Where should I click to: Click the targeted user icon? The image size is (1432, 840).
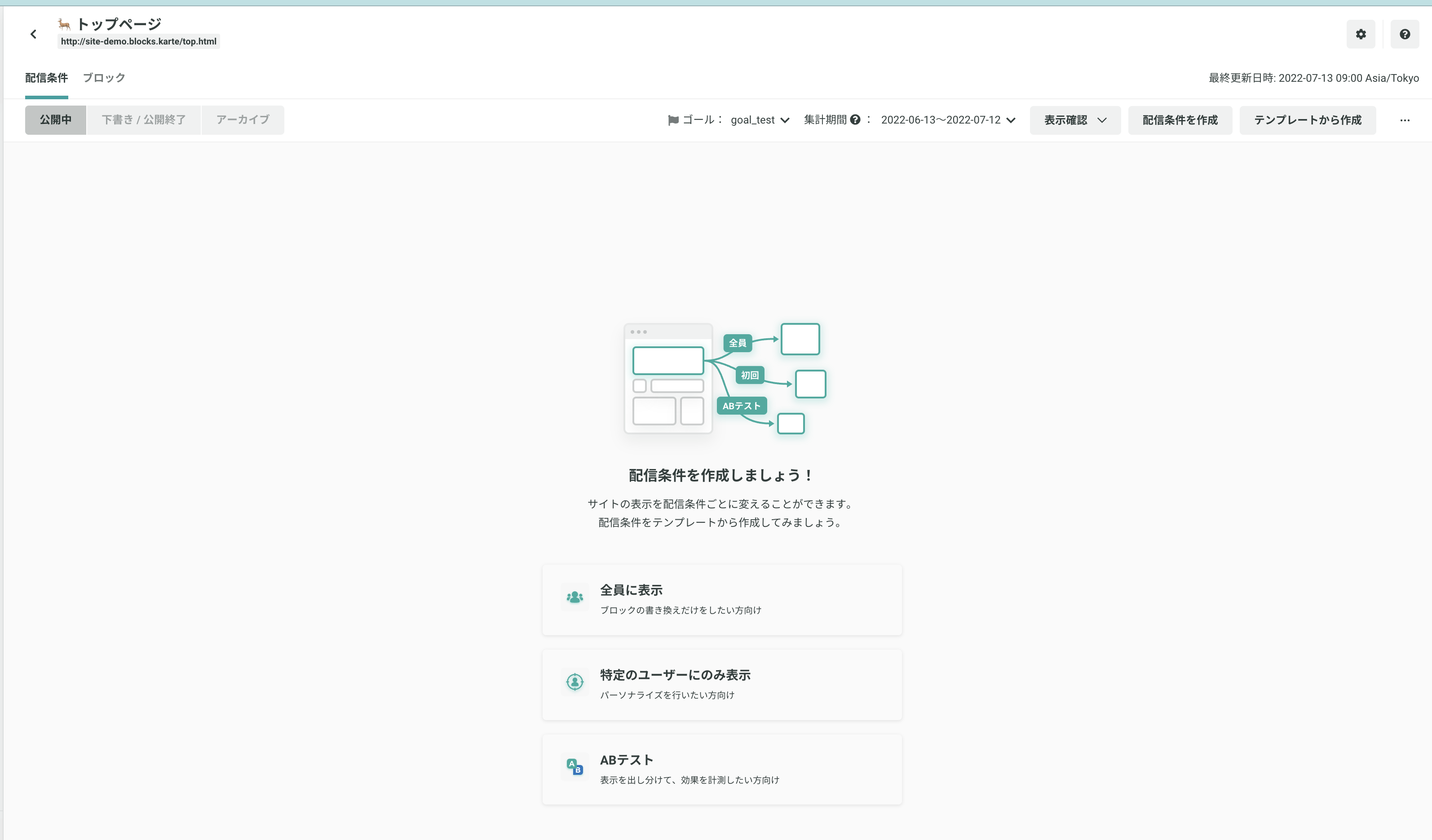pos(575,681)
